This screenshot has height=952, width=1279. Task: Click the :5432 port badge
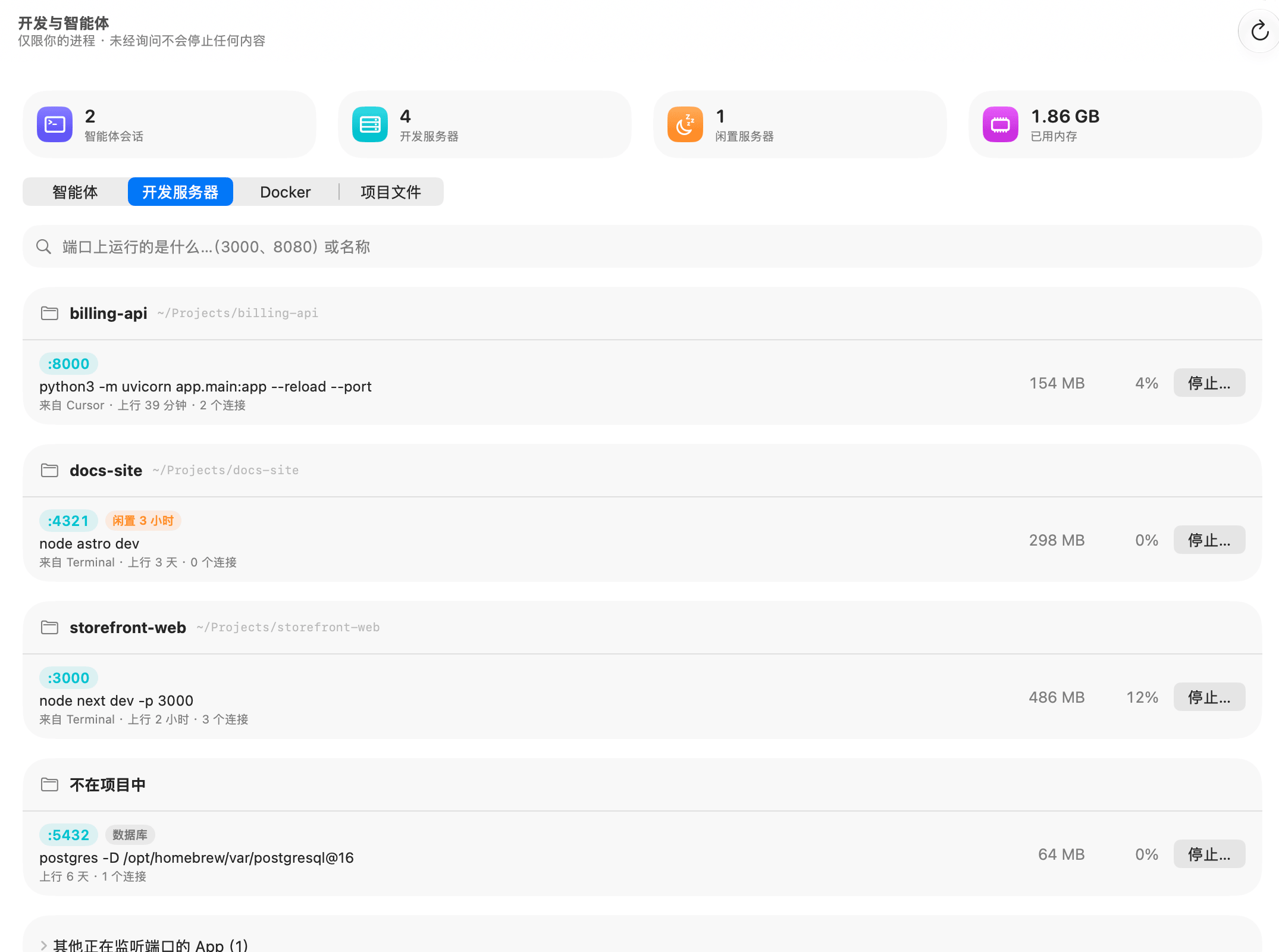68,835
